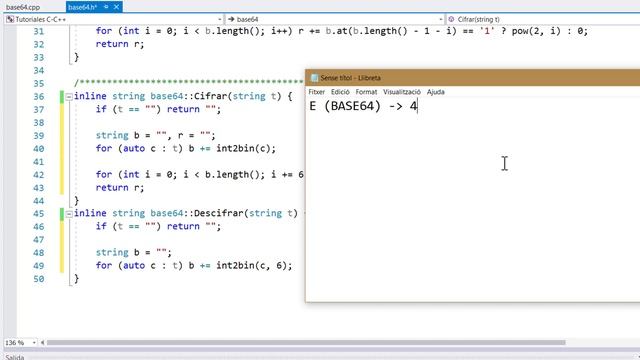Pin the base64.h* tab
Image resolution: width=640 pixels, height=360 pixels.
pos(106,7)
